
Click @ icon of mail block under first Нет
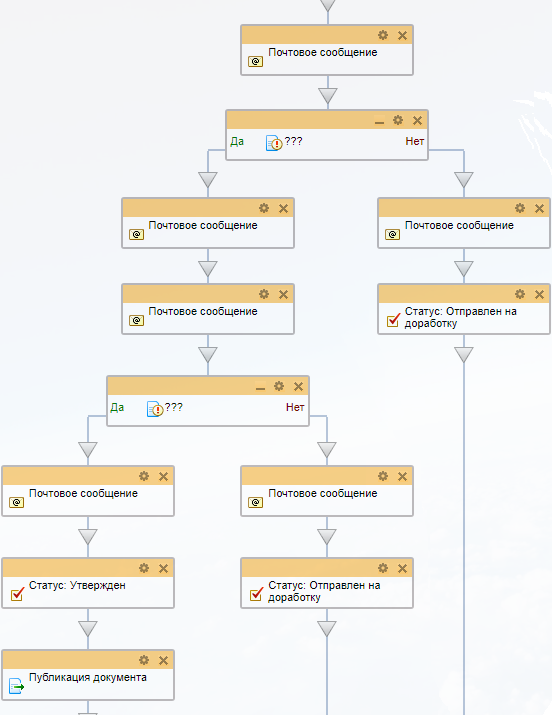pyautogui.click(x=392, y=234)
